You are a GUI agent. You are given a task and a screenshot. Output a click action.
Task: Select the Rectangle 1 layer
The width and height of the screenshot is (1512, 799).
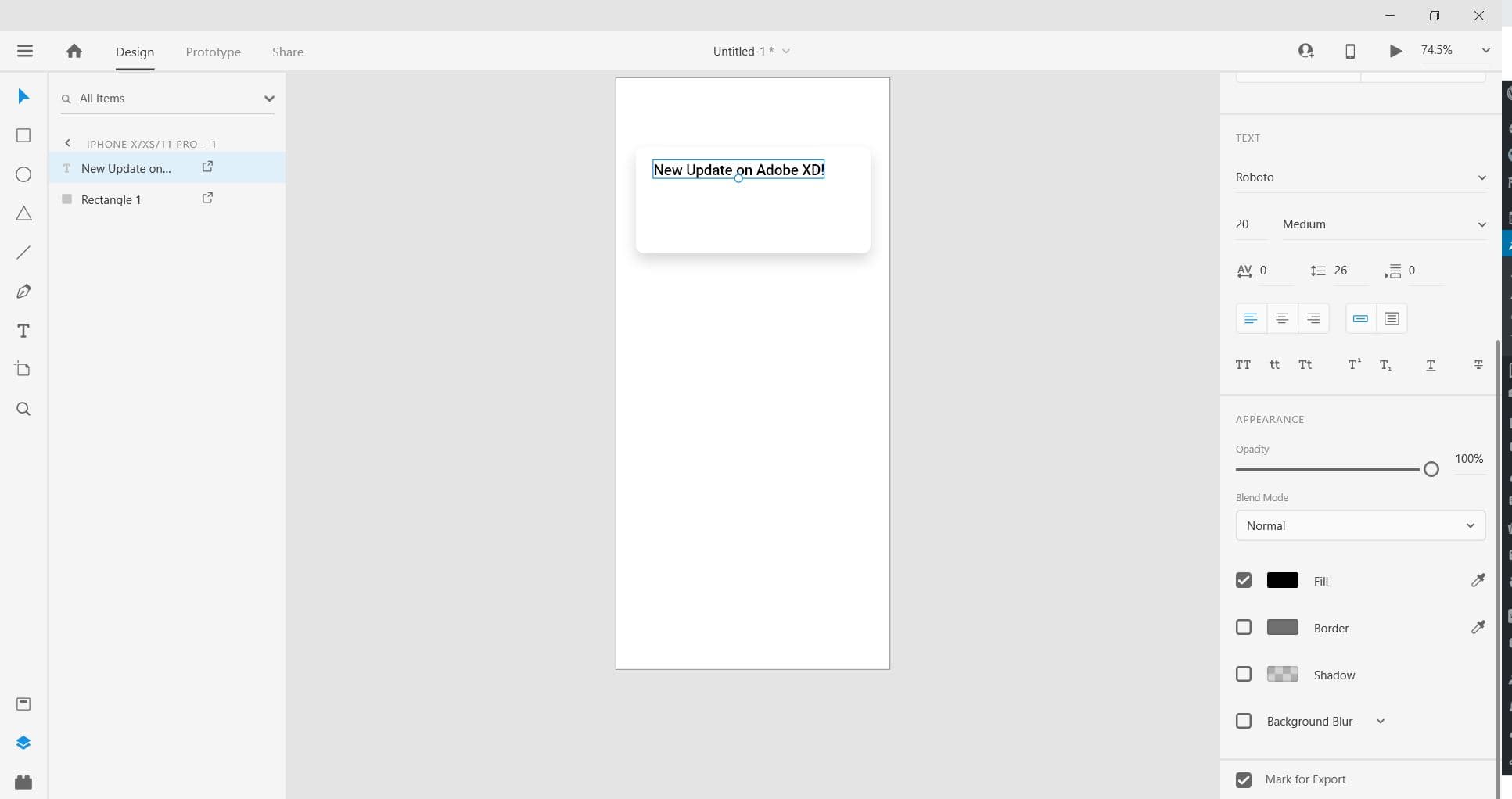(x=167, y=199)
